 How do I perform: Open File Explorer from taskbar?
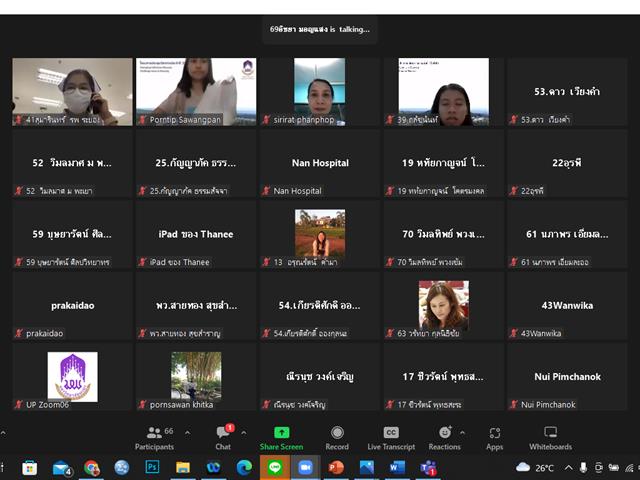[182, 468]
